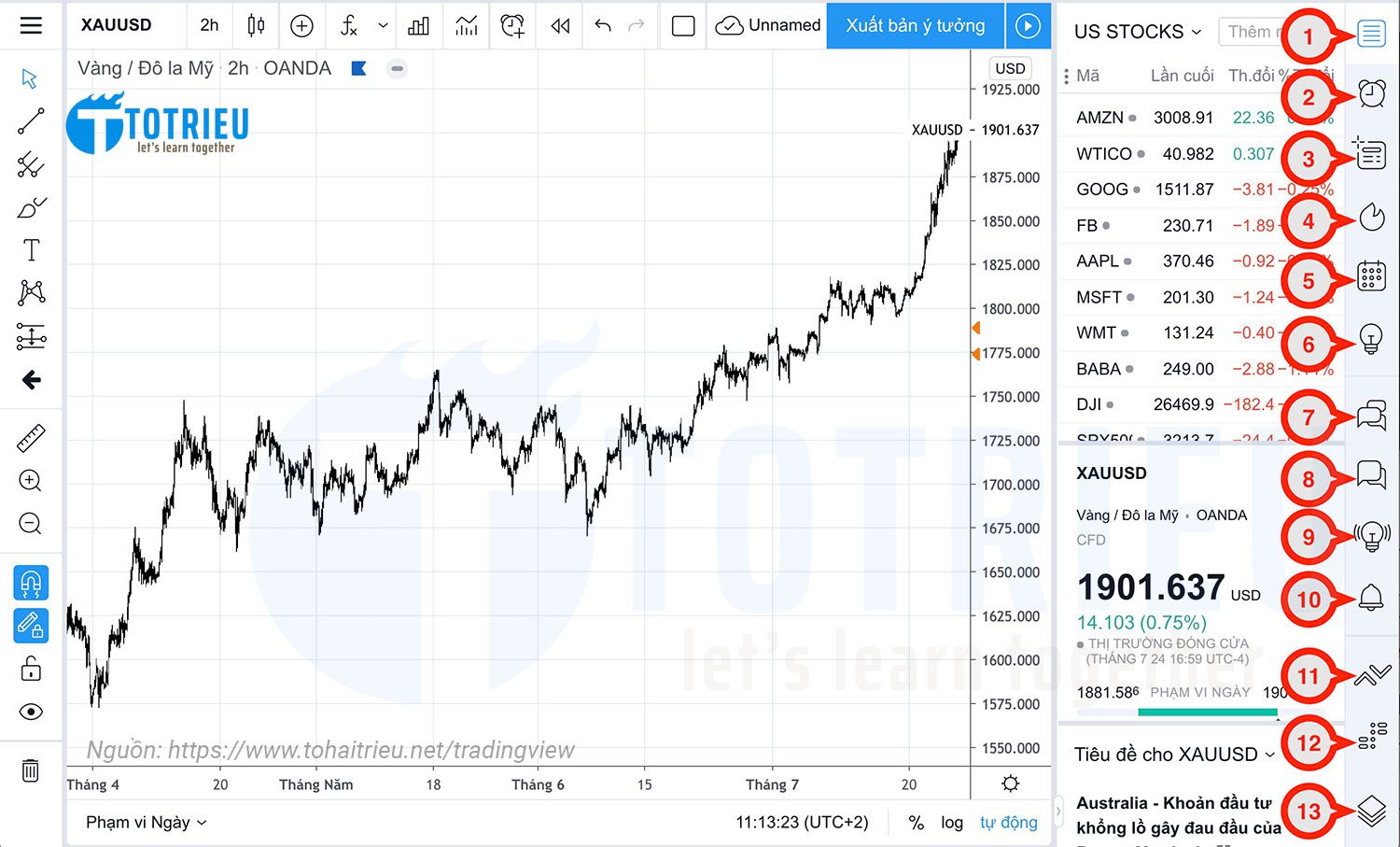Select the GOOG watchlist row

click(x=1200, y=190)
